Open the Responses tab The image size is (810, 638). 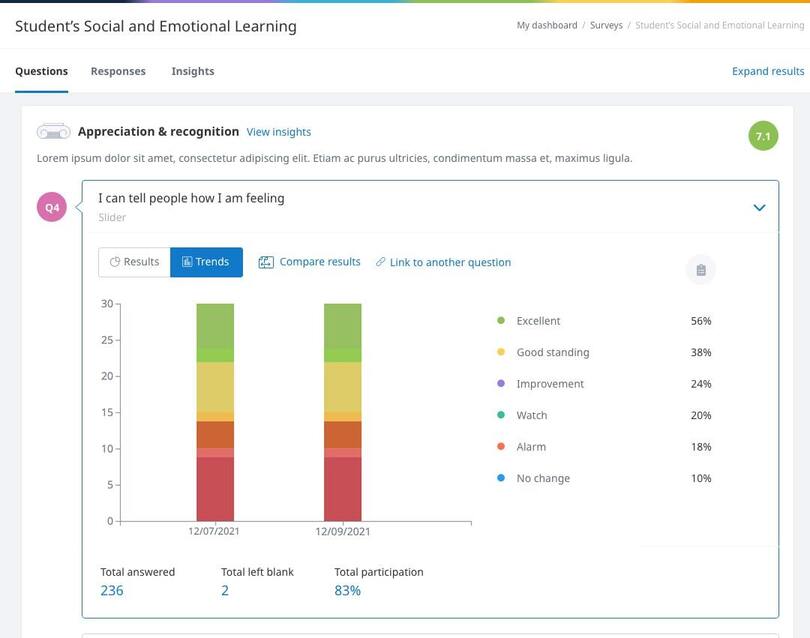[x=118, y=71]
